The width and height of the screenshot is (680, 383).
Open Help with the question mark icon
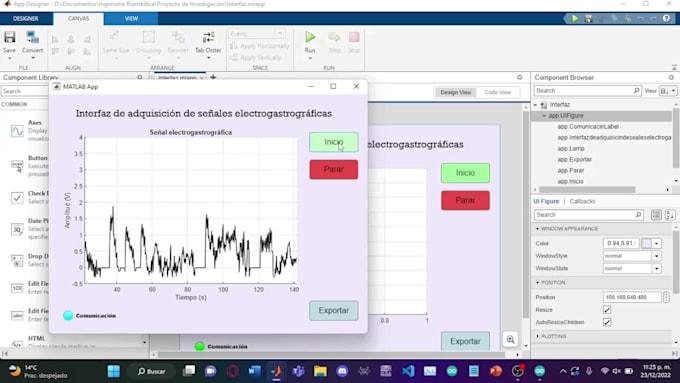click(667, 19)
